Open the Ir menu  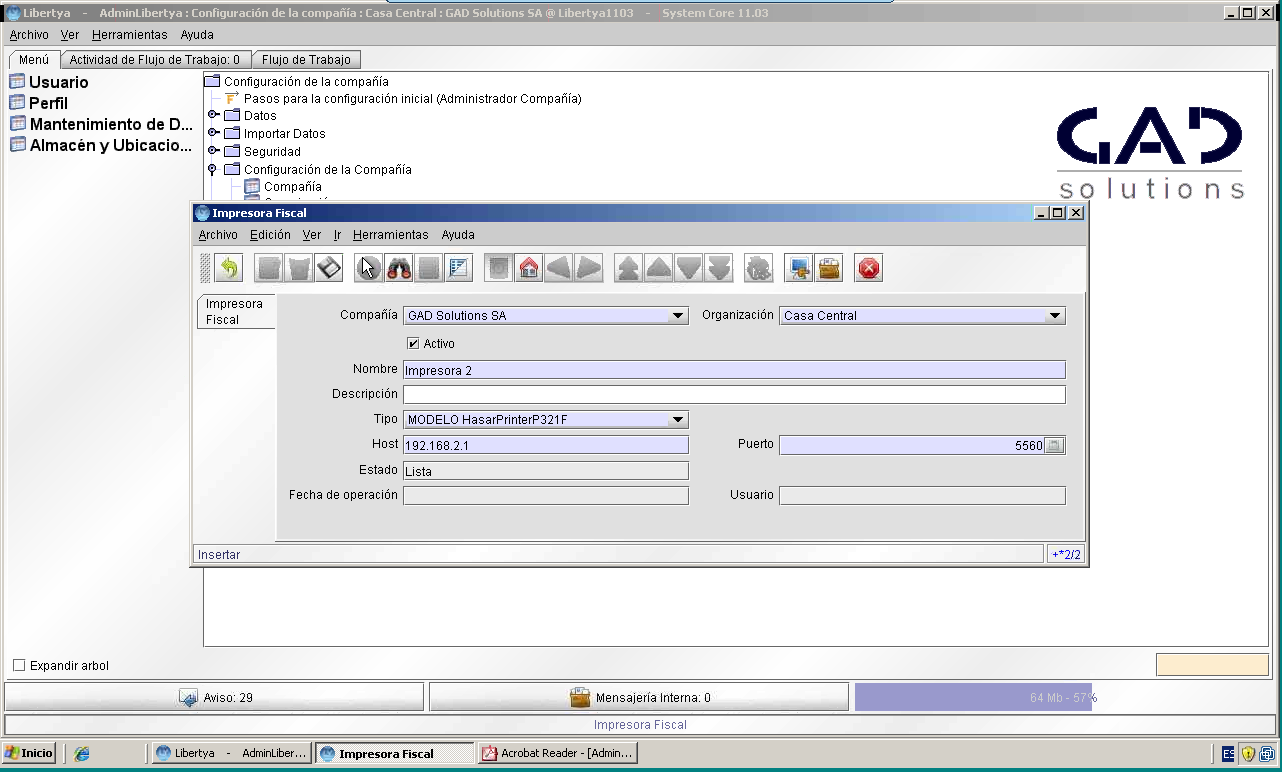click(337, 235)
